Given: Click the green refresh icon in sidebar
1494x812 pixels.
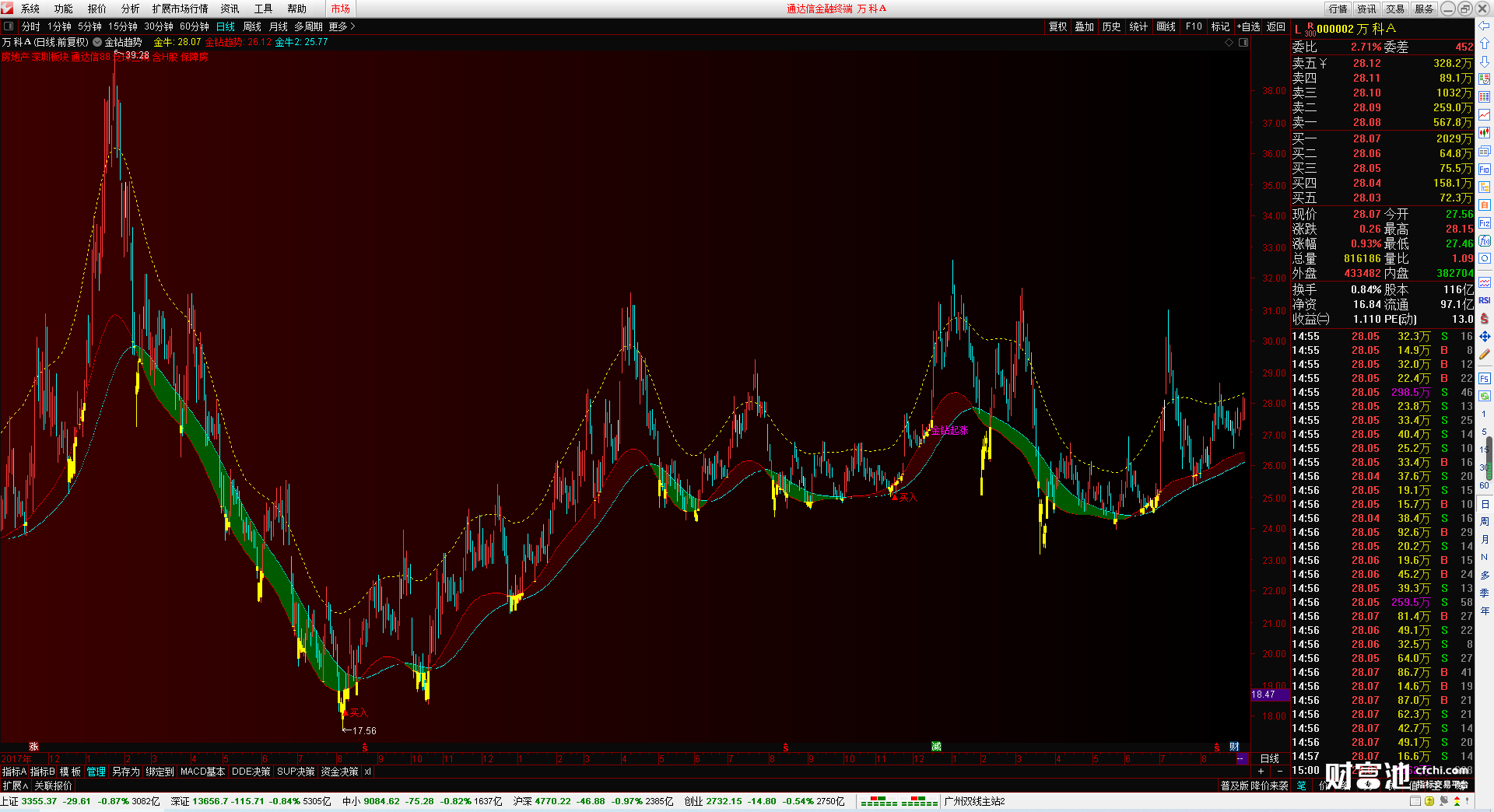Looking at the screenshot, I should pos(1485,397).
